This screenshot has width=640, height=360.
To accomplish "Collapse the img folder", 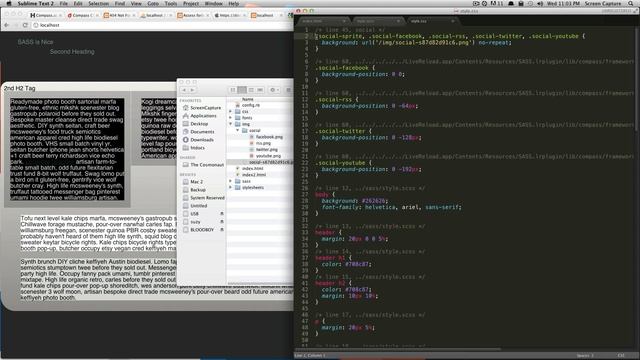I will 231,124.
